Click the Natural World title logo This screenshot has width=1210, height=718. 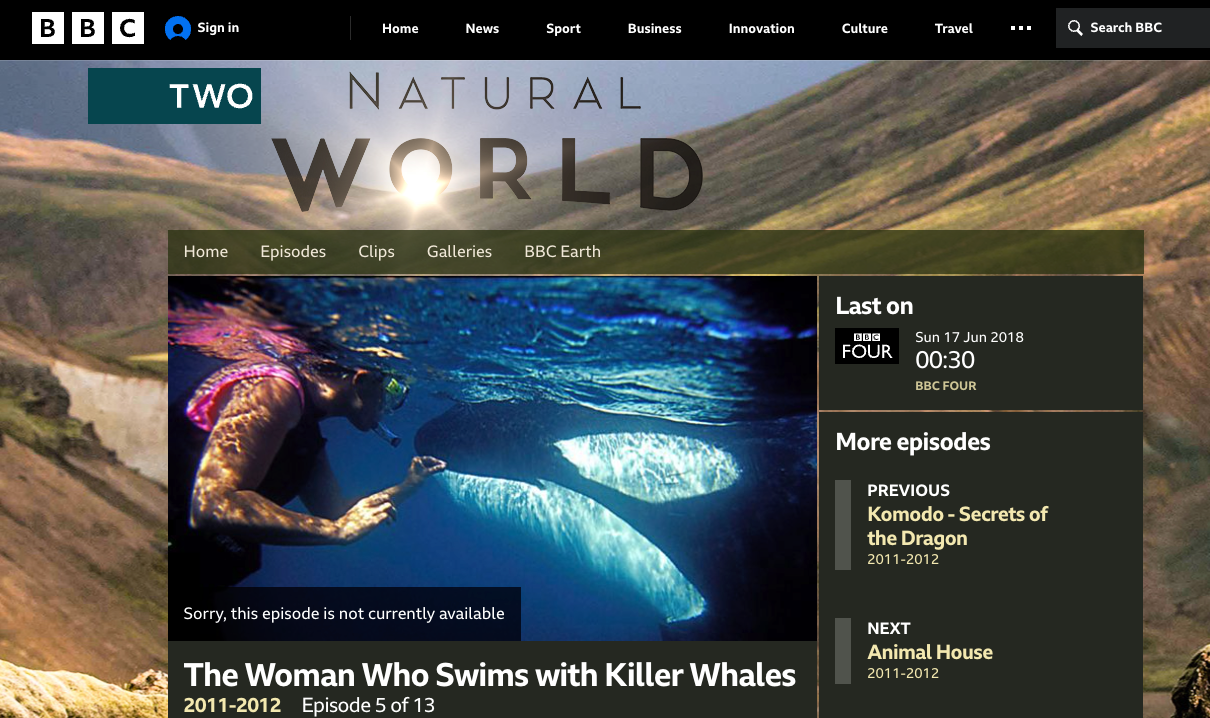point(488,143)
